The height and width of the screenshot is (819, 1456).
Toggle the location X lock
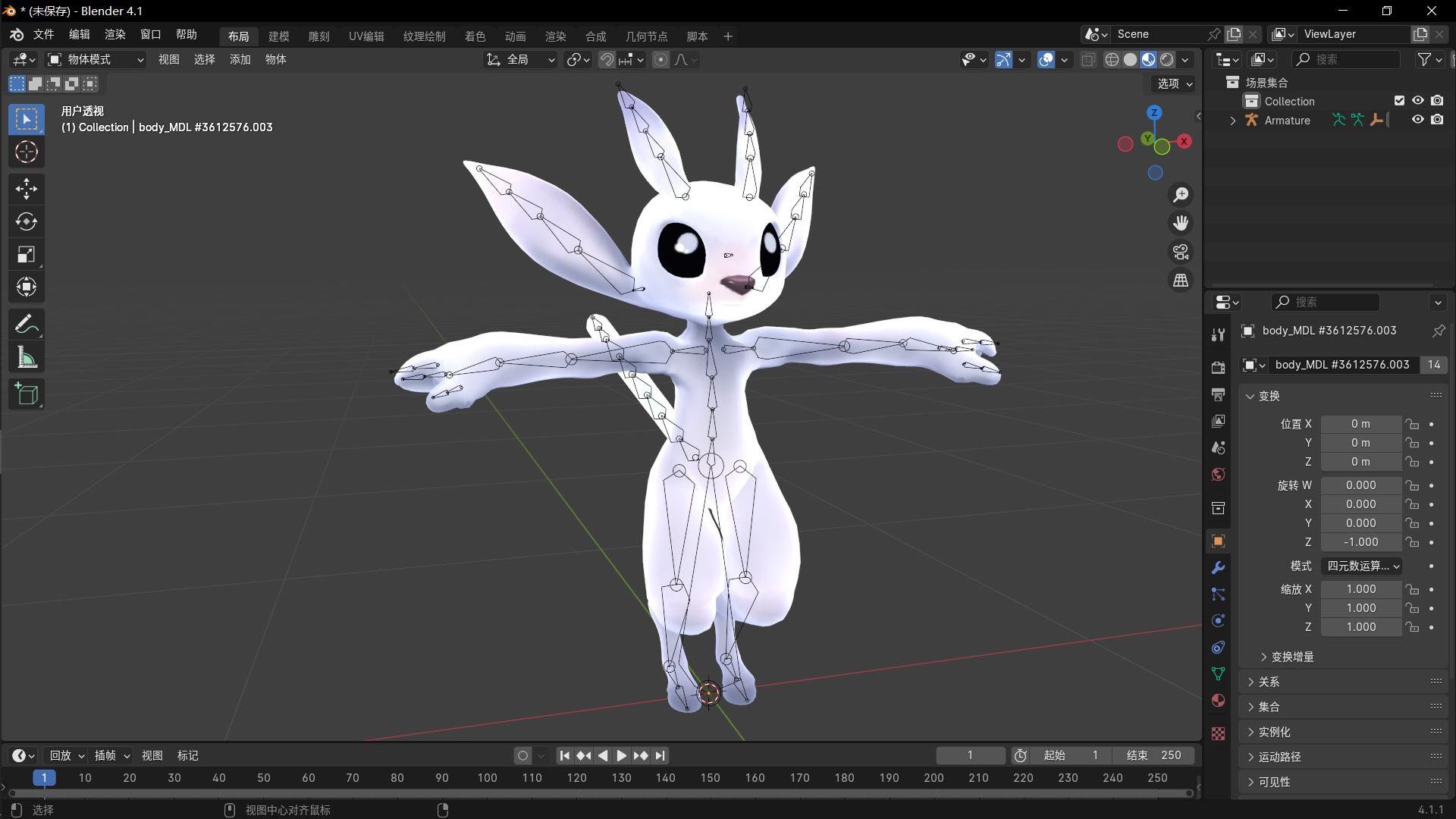click(1412, 424)
